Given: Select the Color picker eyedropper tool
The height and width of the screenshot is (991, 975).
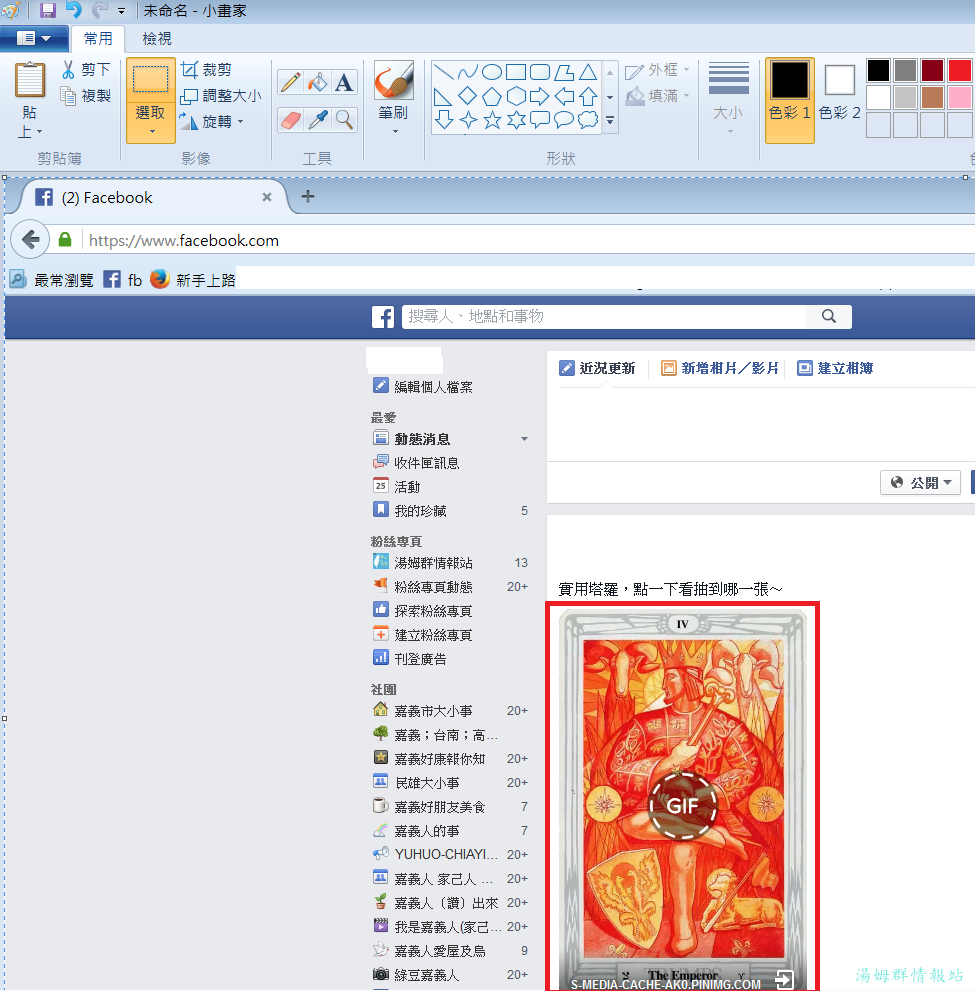Looking at the screenshot, I should (x=318, y=120).
